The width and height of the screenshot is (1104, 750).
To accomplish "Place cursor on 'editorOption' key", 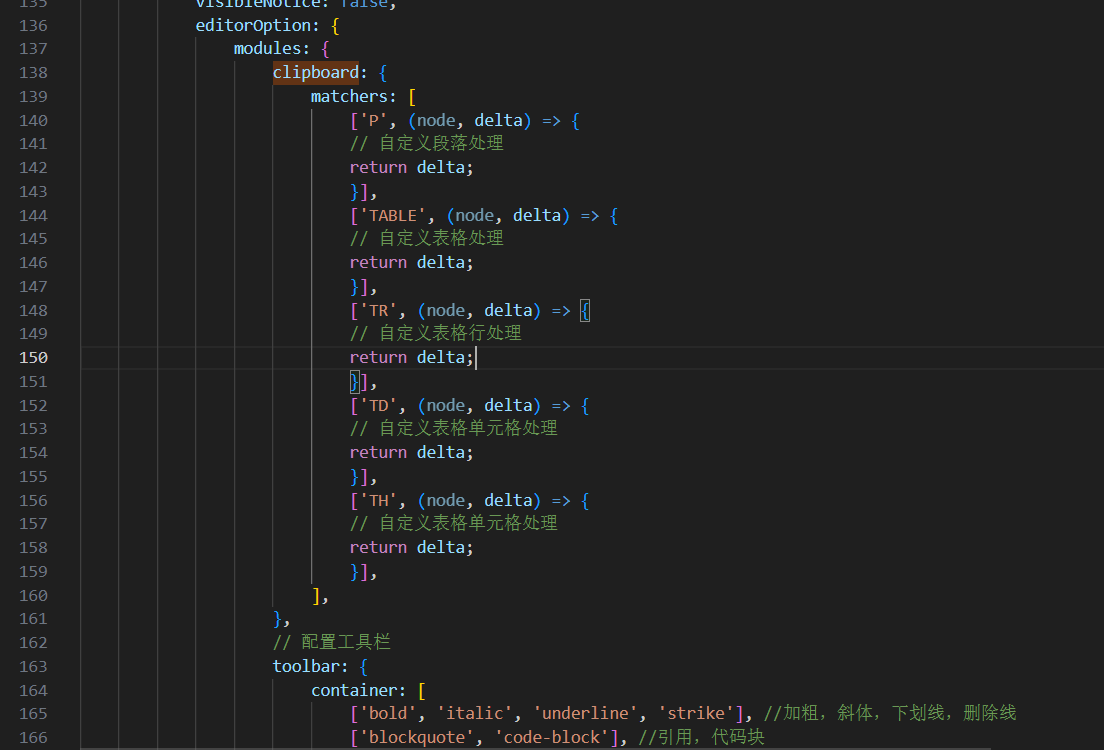I will coord(253,25).
